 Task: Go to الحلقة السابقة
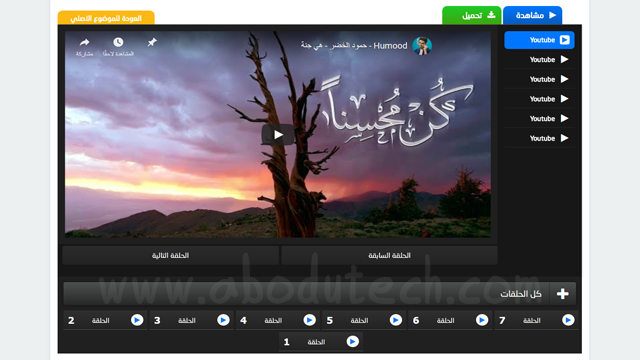click(389, 256)
